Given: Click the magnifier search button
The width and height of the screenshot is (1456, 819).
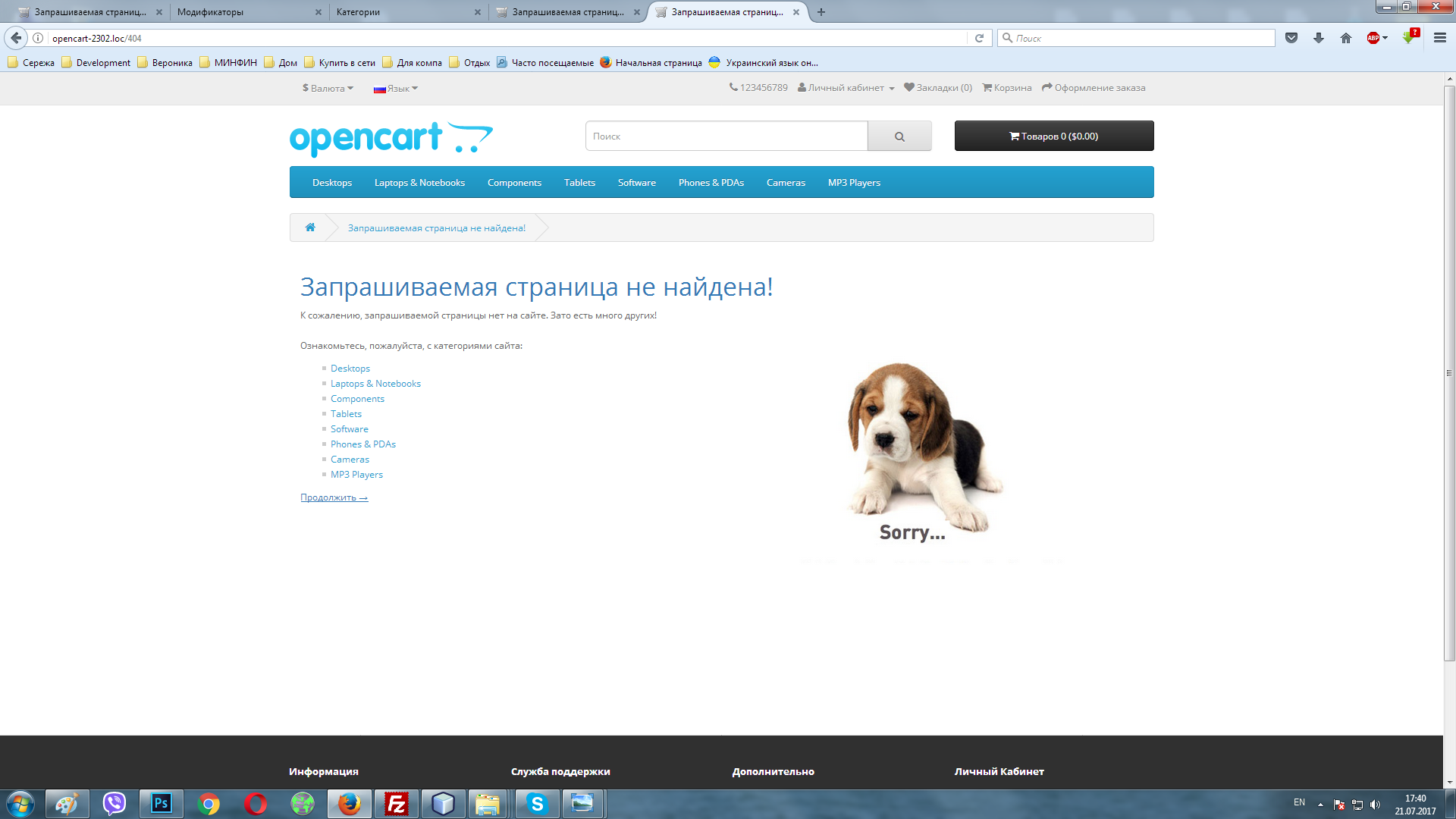Looking at the screenshot, I should 899,136.
